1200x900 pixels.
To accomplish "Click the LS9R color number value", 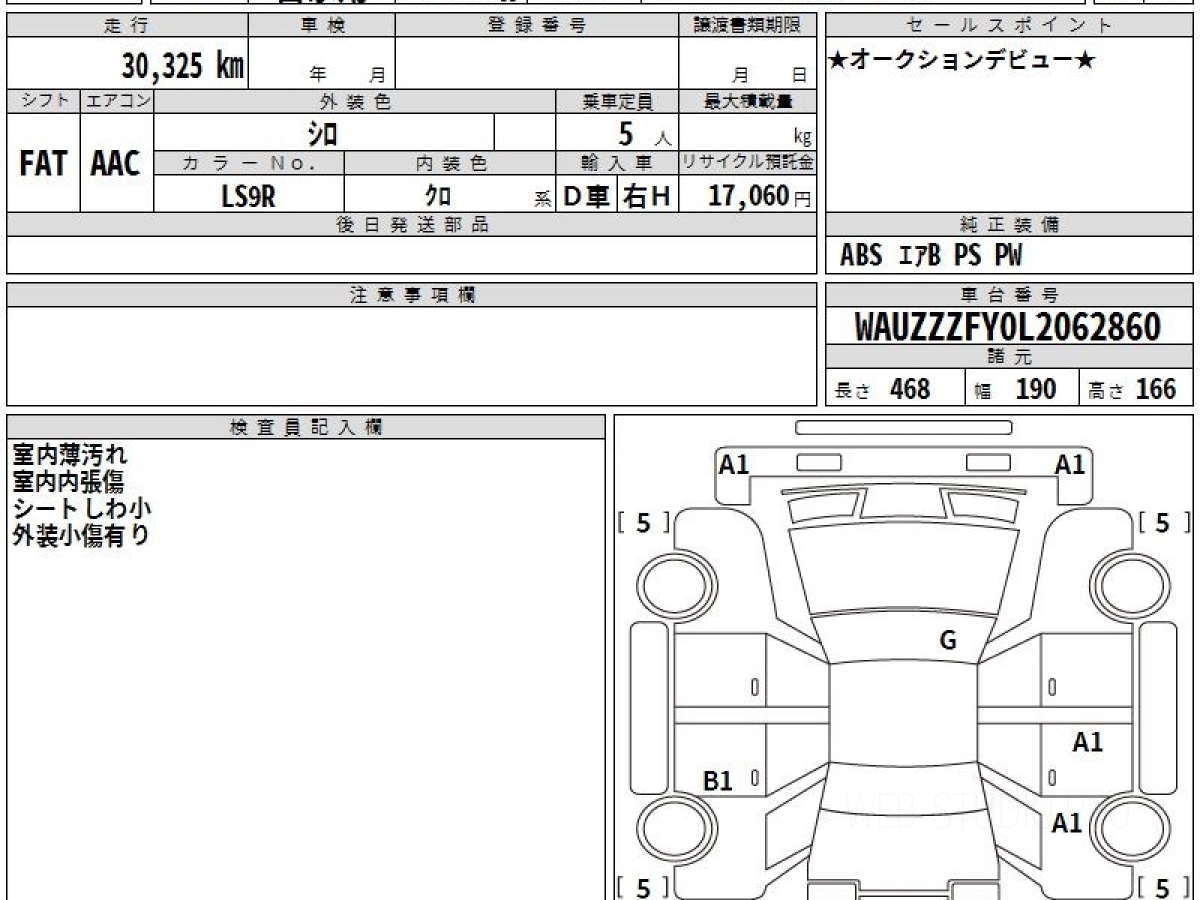I will 248,197.
